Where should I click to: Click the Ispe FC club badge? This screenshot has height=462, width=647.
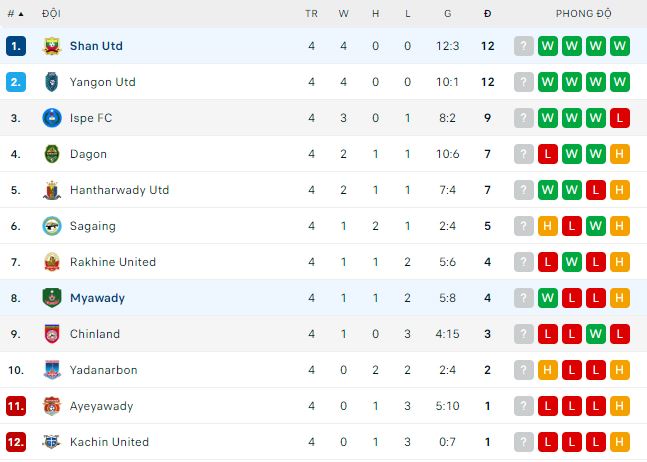click(52, 118)
